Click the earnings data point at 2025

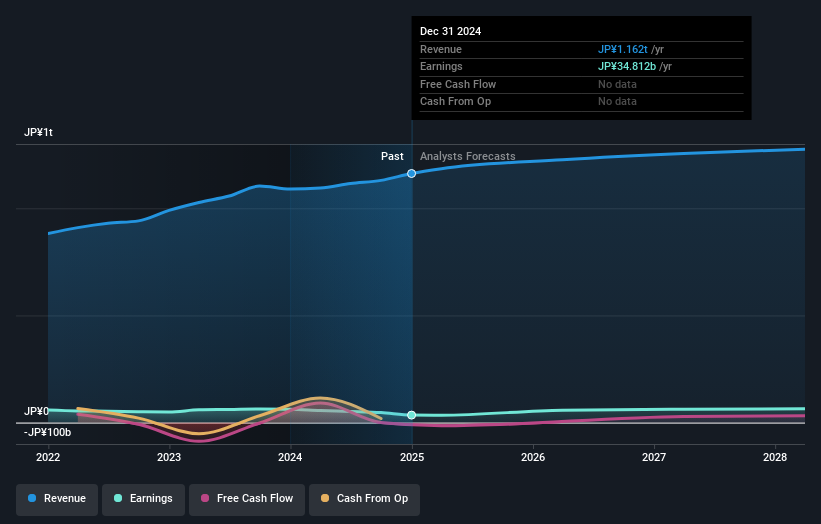click(412, 415)
